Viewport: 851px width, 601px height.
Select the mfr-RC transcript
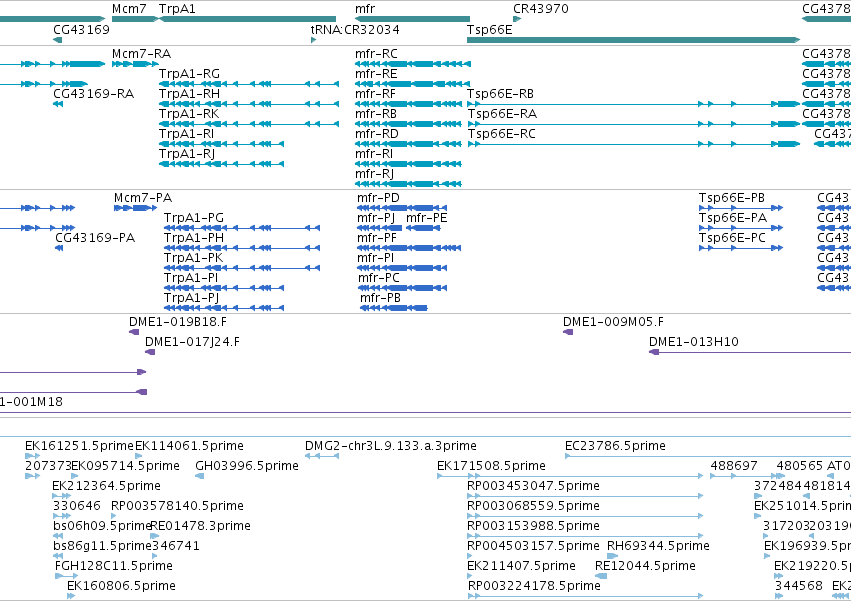(x=412, y=64)
